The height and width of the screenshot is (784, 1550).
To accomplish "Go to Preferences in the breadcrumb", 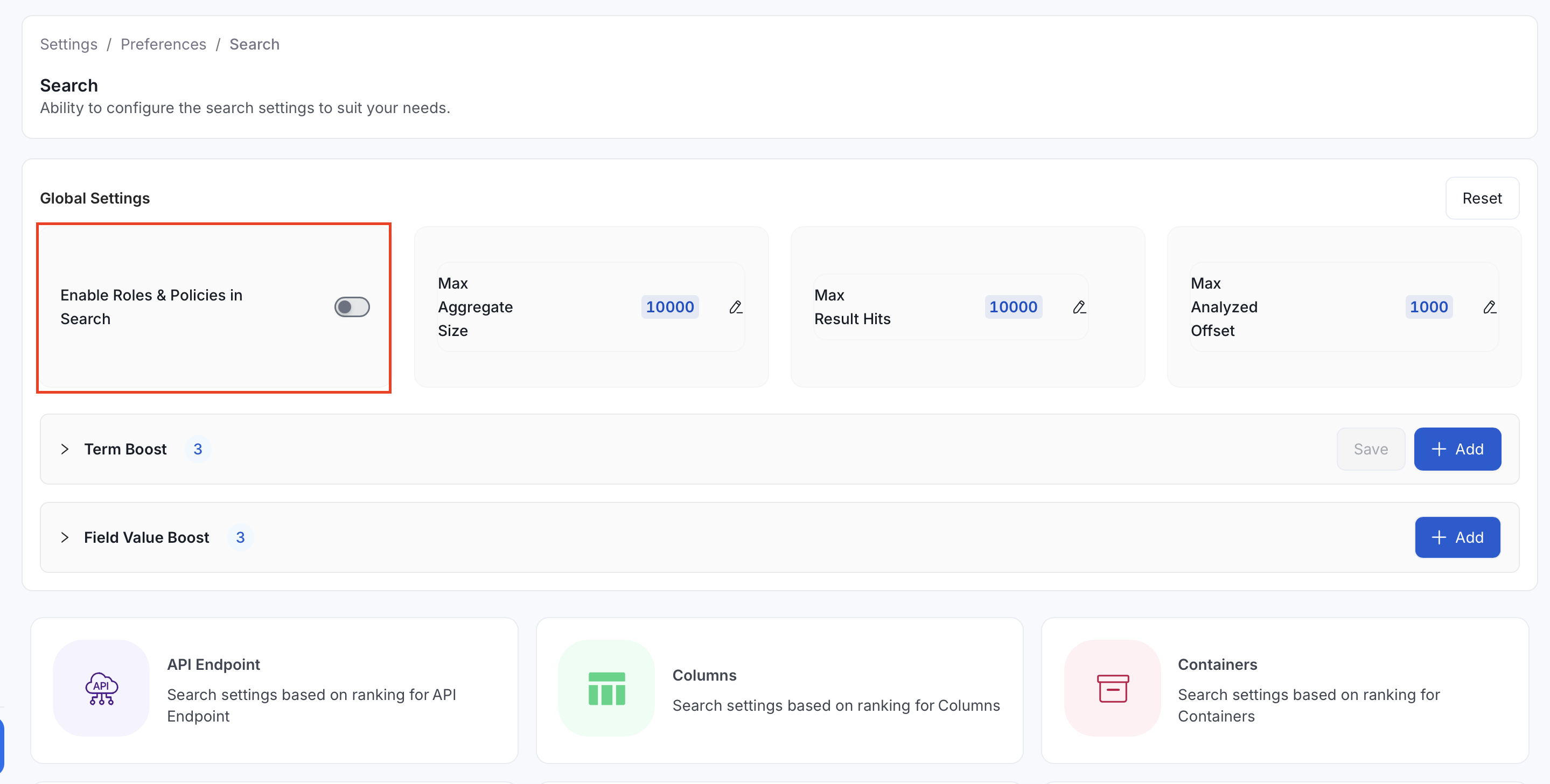I will (163, 44).
